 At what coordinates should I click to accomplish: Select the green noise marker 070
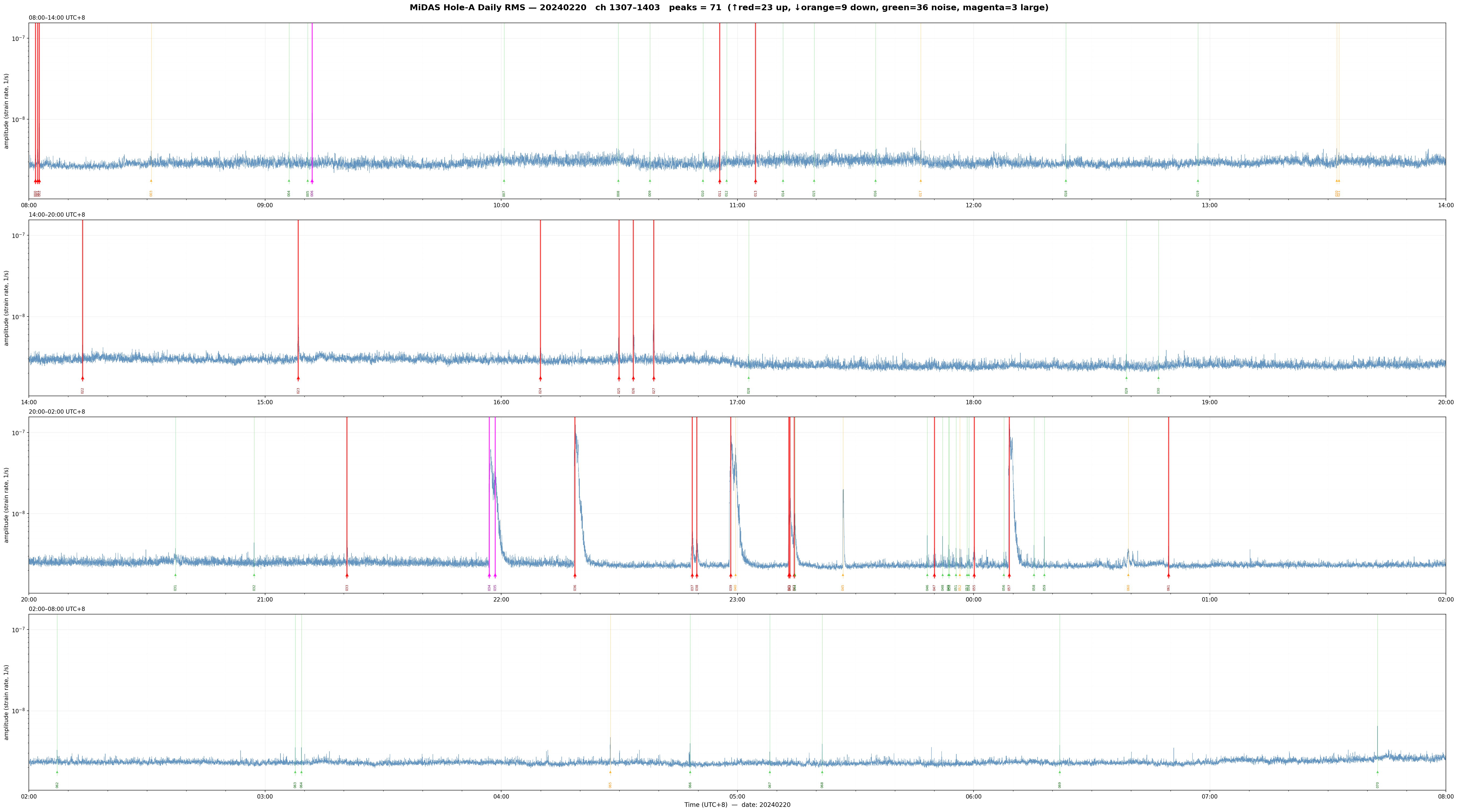pos(1378,772)
